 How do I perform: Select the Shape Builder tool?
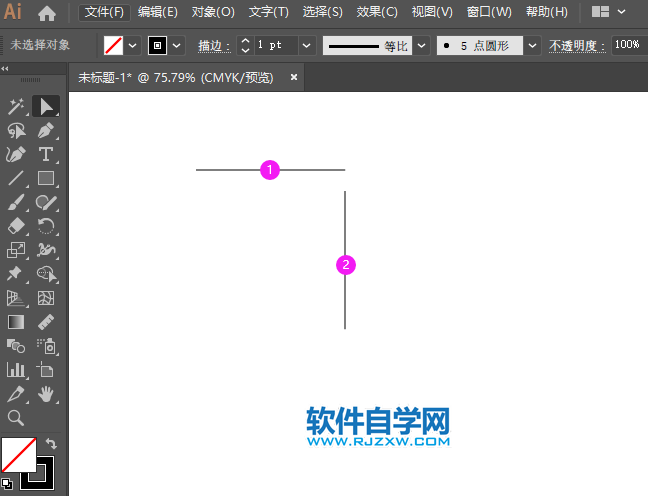click(46, 274)
